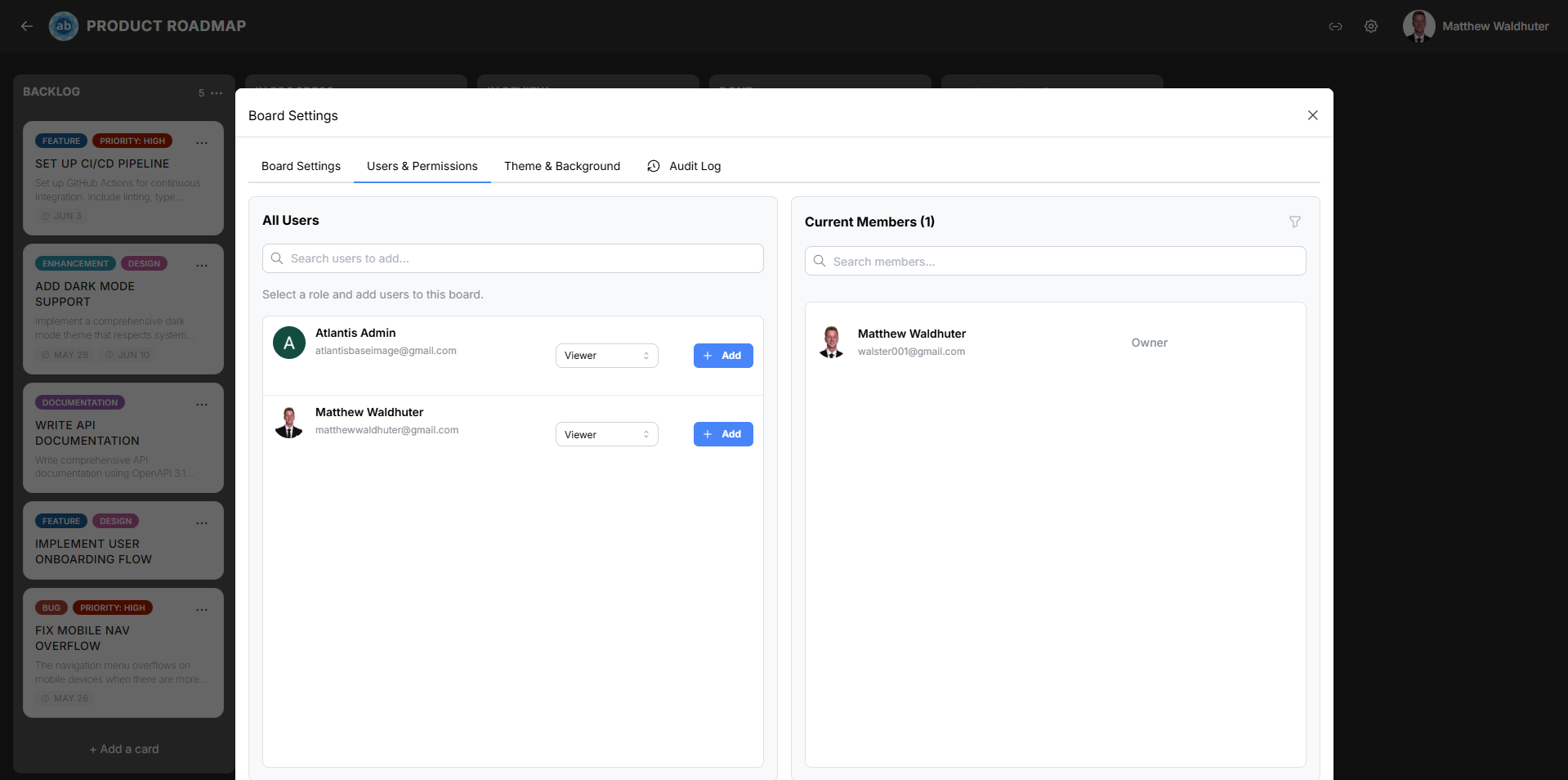The width and height of the screenshot is (1568, 780).
Task: Click the search icon in users search
Action: click(x=277, y=258)
